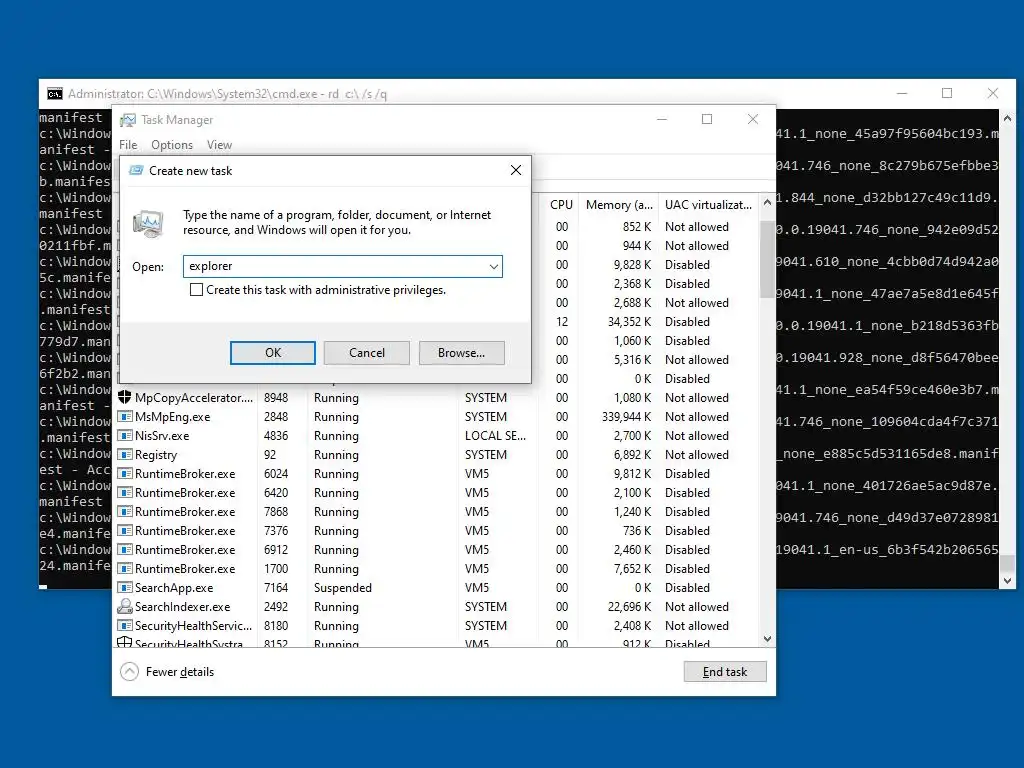Viewport: 1024px width, 768px height.
Task: Select the Registry process name
Action: coord(155,455)
